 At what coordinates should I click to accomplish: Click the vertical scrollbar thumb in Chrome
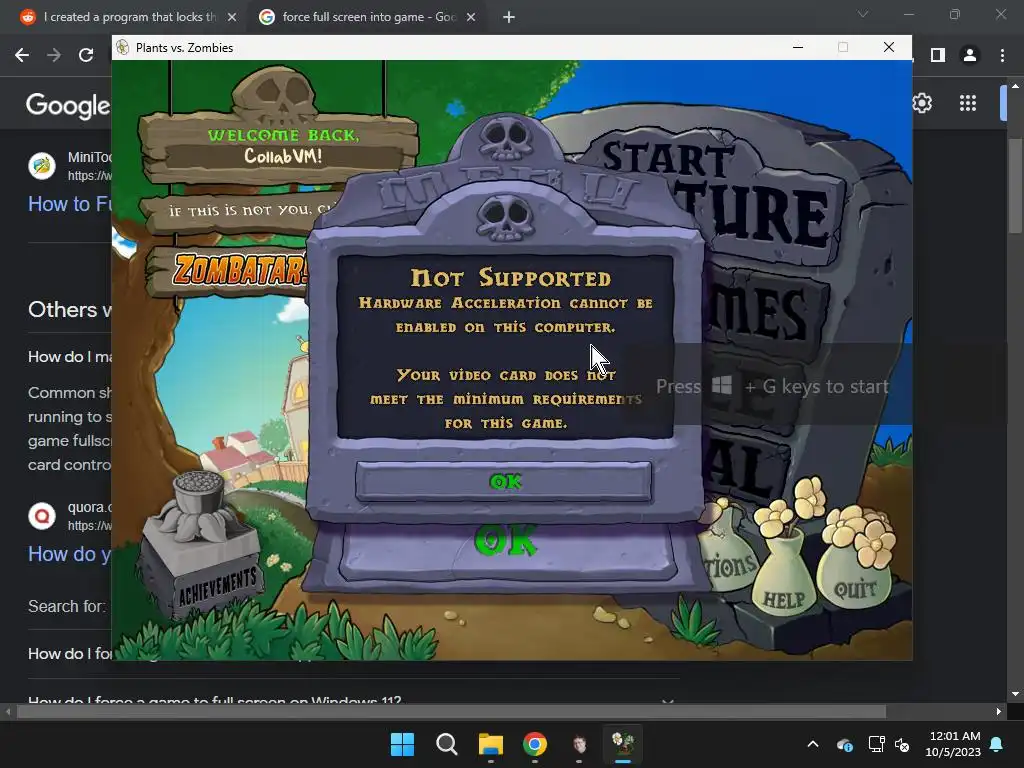1015,185
